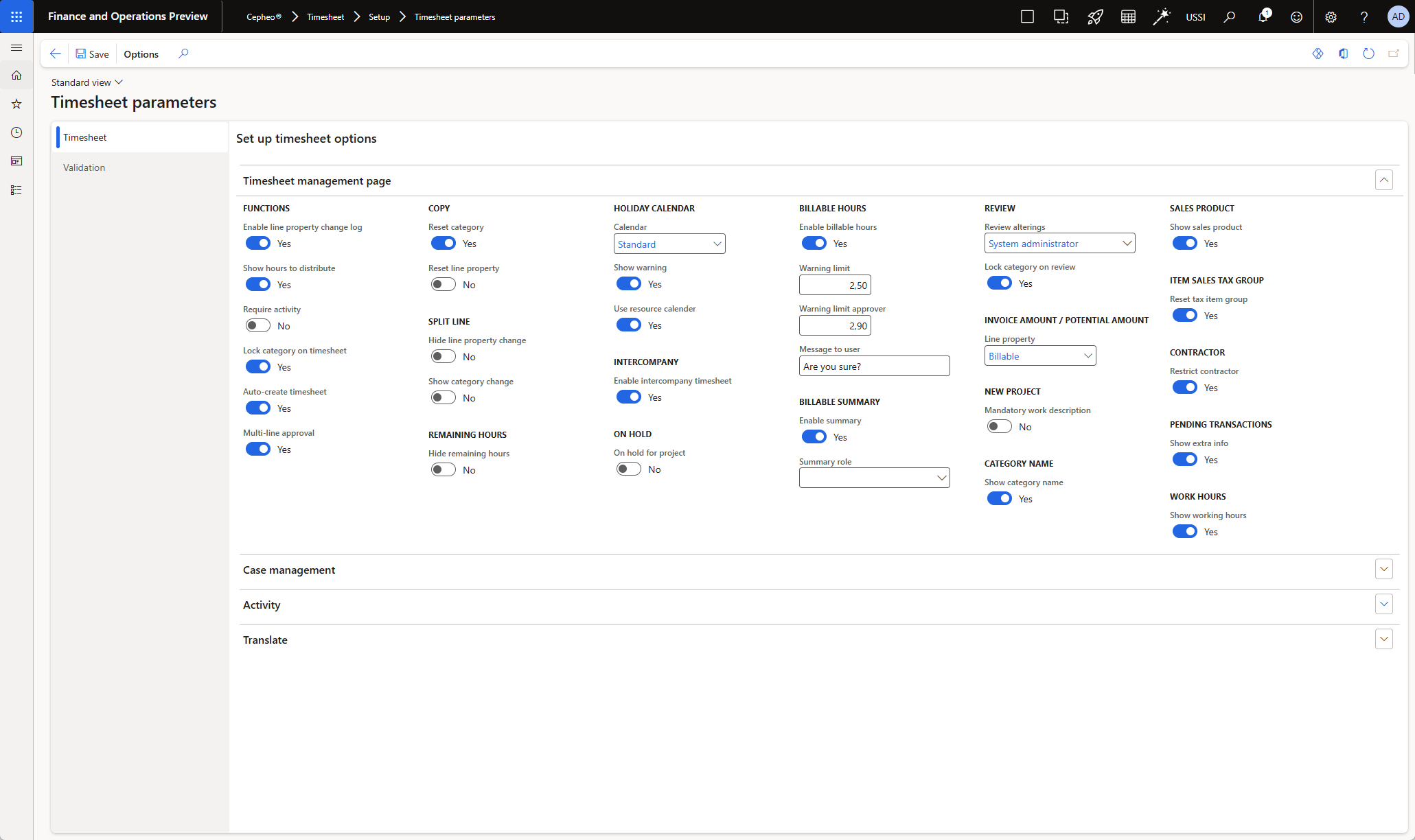Click the feedback smiley icon
Image resolution: width=1415 pixels, height=840 pixels.
point(1296,17)
